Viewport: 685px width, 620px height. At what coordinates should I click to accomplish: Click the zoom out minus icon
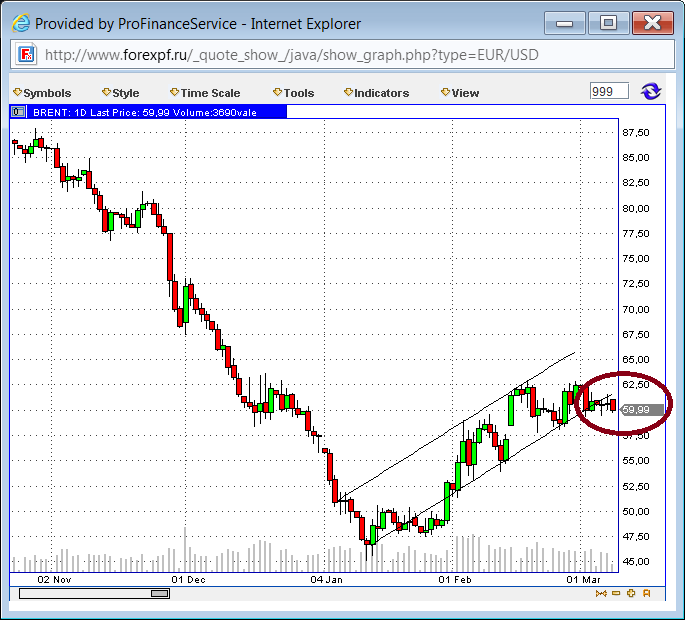[x=616, y=593]
